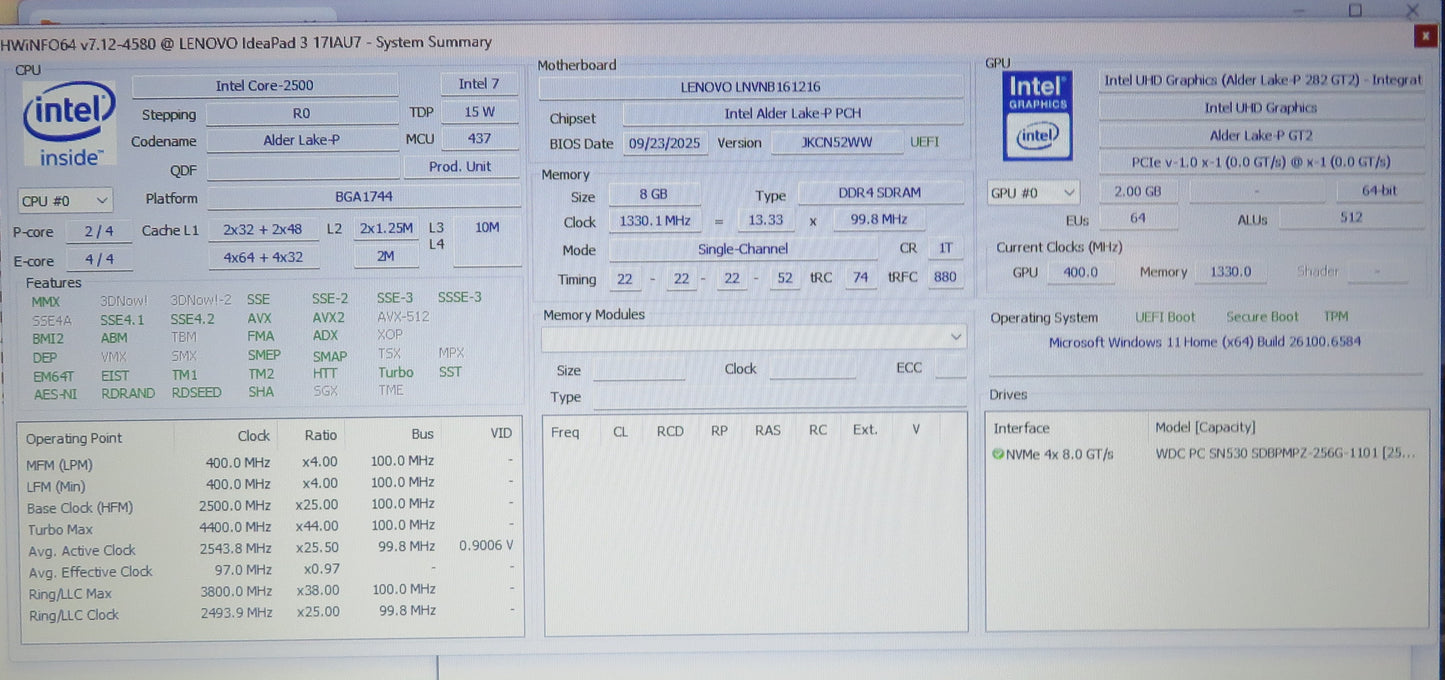The height and width of the screenshot is (680, 1445).
Task: Open the GPU #0 selector dropdown
Action: (x=1034, y=192)
